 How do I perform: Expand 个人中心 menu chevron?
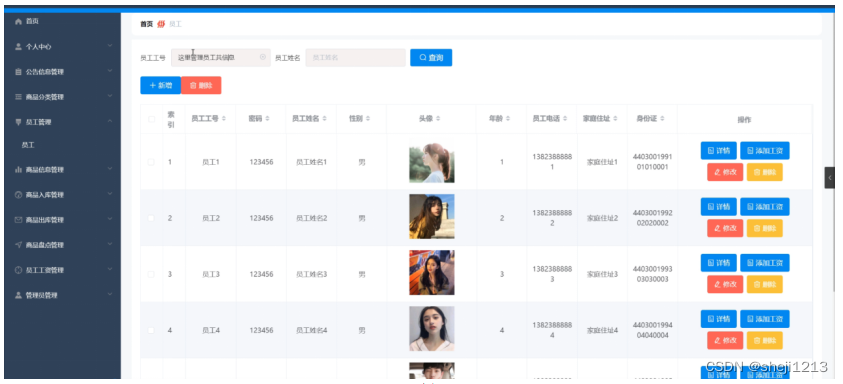coord(110,46)
